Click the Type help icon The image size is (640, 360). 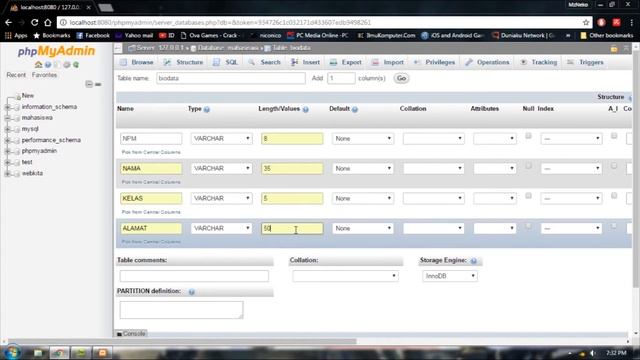click(x=207, y=109)
